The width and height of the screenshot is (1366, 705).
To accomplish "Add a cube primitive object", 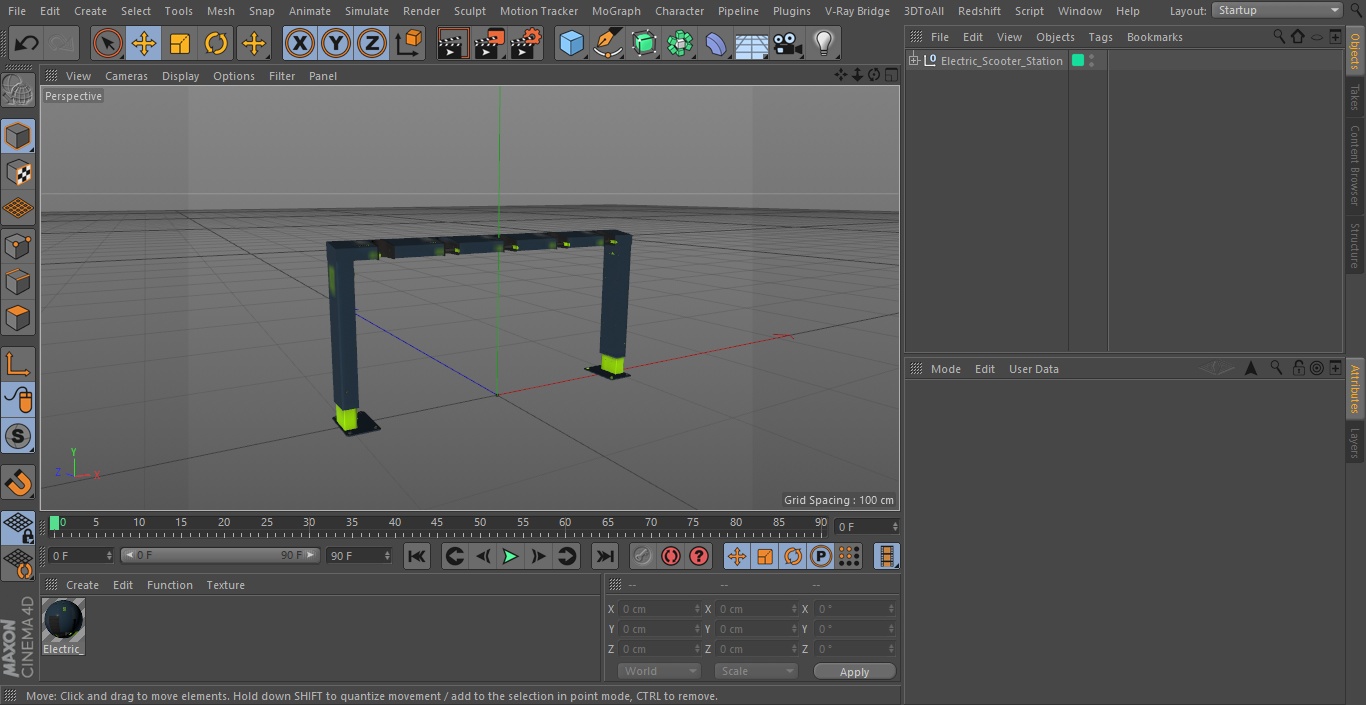I will coord(571,43).
